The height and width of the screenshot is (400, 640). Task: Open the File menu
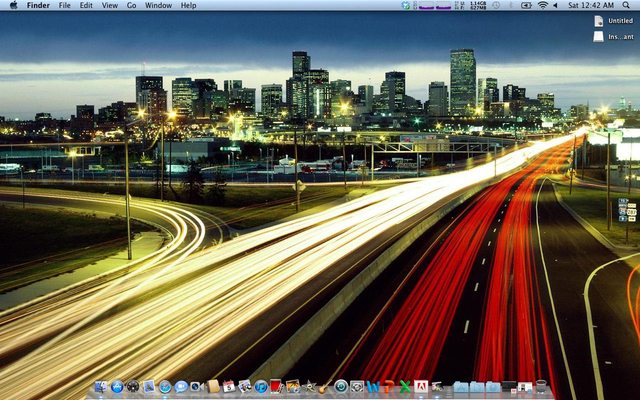[x=64, y=5]
